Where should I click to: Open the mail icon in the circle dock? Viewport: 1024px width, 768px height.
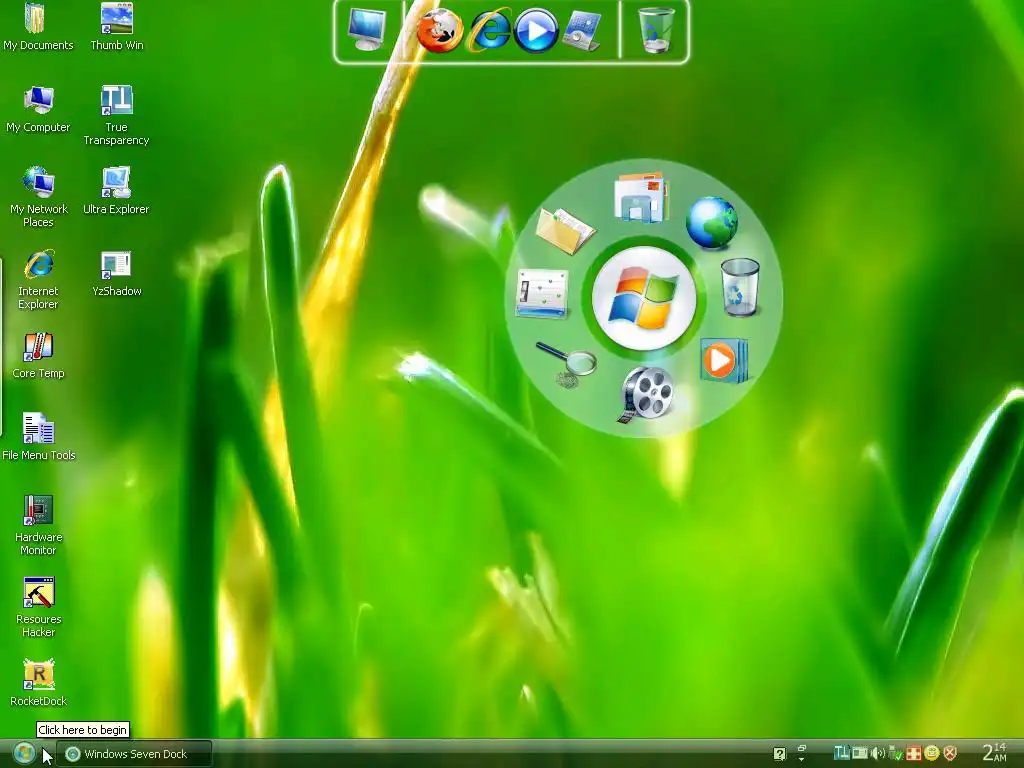click(641, 197)
